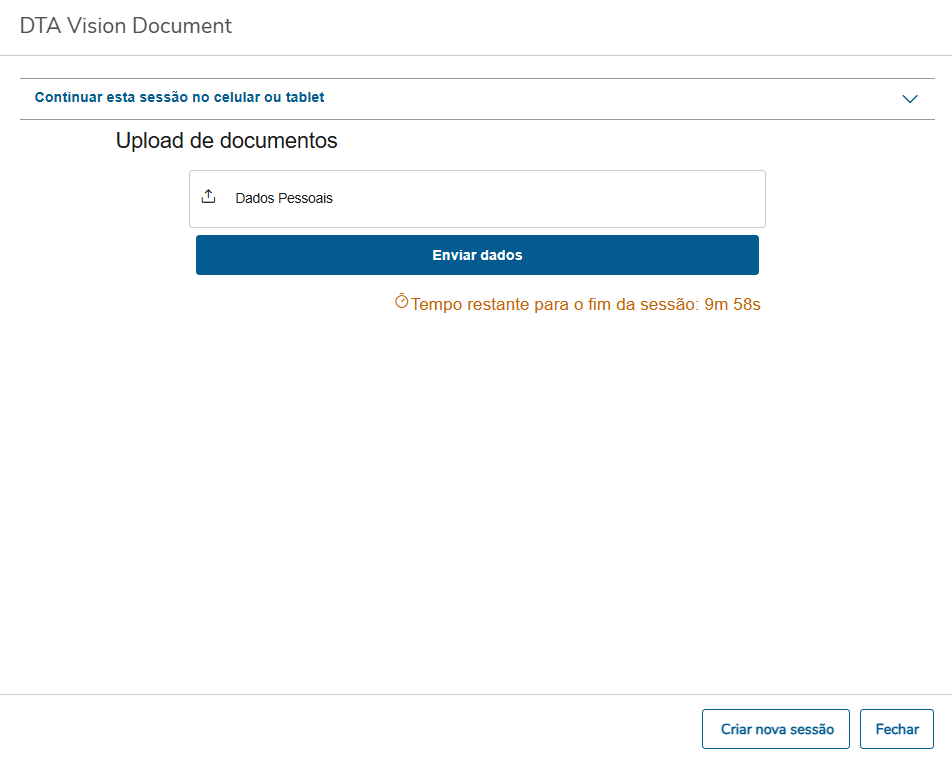The width and height of the screenshot is (952, 775).
Task: Click the remaining session time text
Action: coord(585,304)
